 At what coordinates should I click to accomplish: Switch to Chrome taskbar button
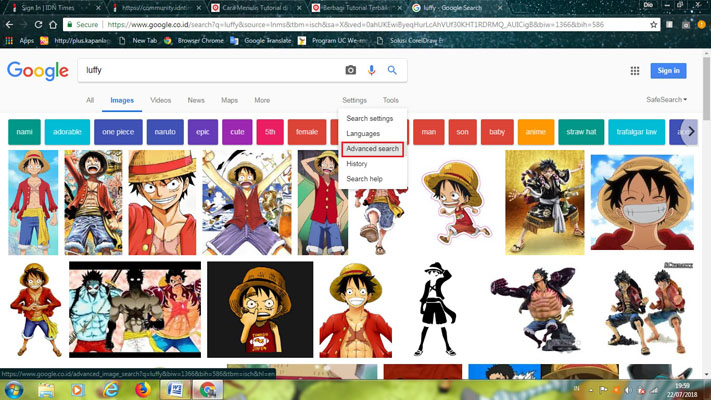(x=208, y=390)
